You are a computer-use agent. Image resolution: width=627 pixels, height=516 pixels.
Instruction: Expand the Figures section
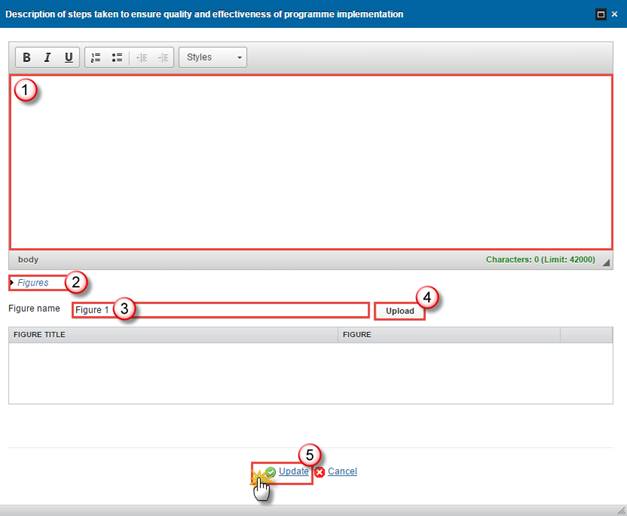coord(33,283)
